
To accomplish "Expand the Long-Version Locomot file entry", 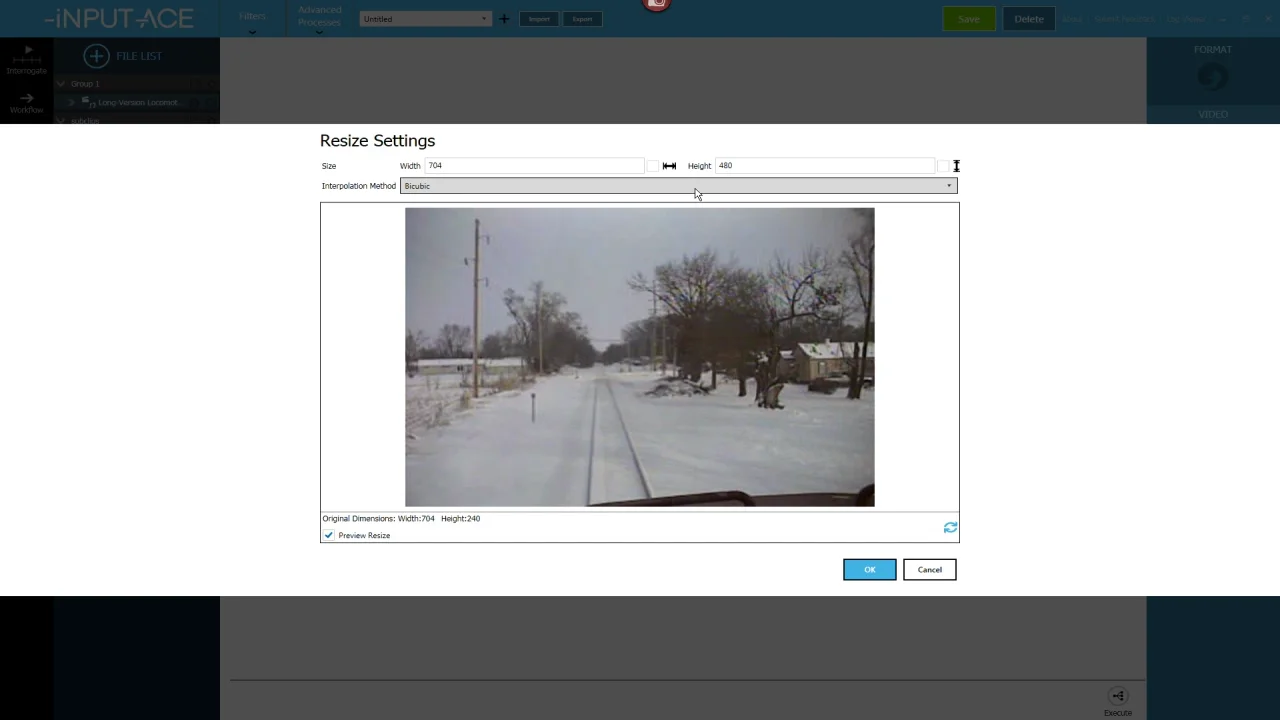I will [72, 102].
